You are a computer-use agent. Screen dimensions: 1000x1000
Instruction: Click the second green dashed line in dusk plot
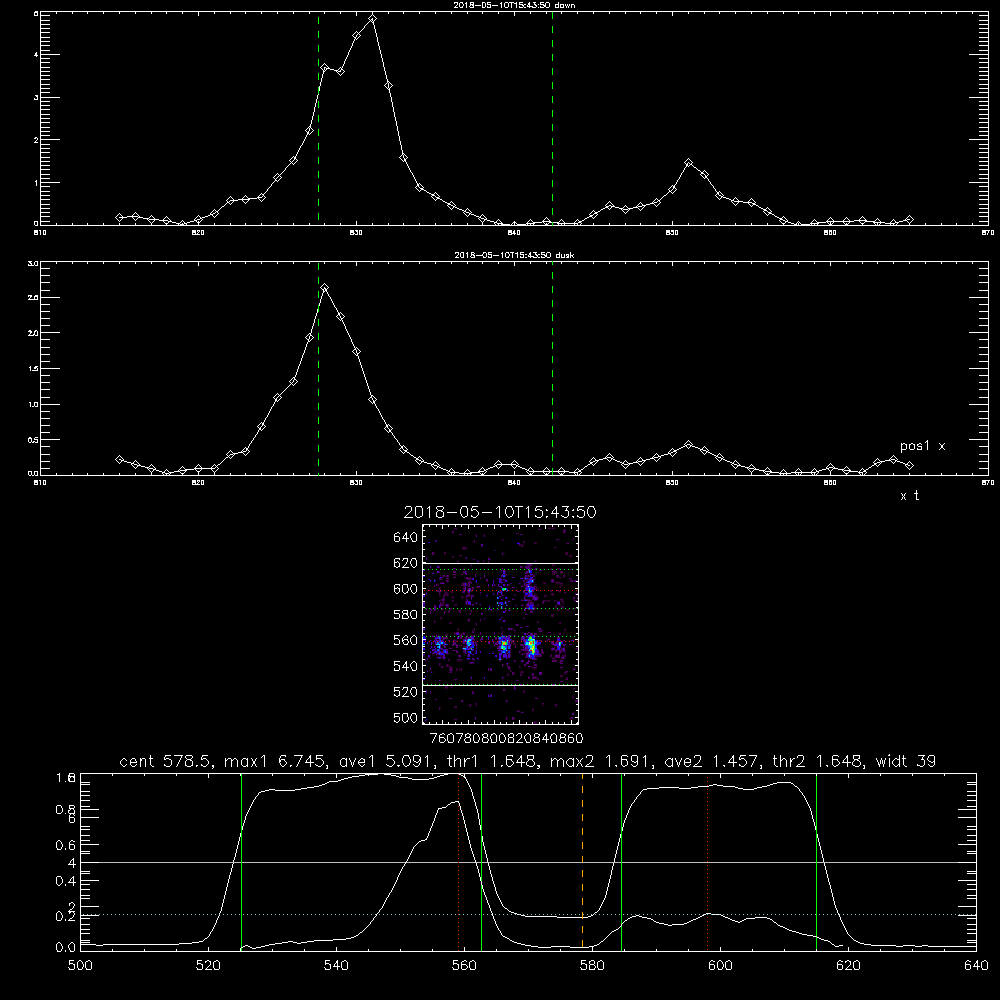(552, 368)
